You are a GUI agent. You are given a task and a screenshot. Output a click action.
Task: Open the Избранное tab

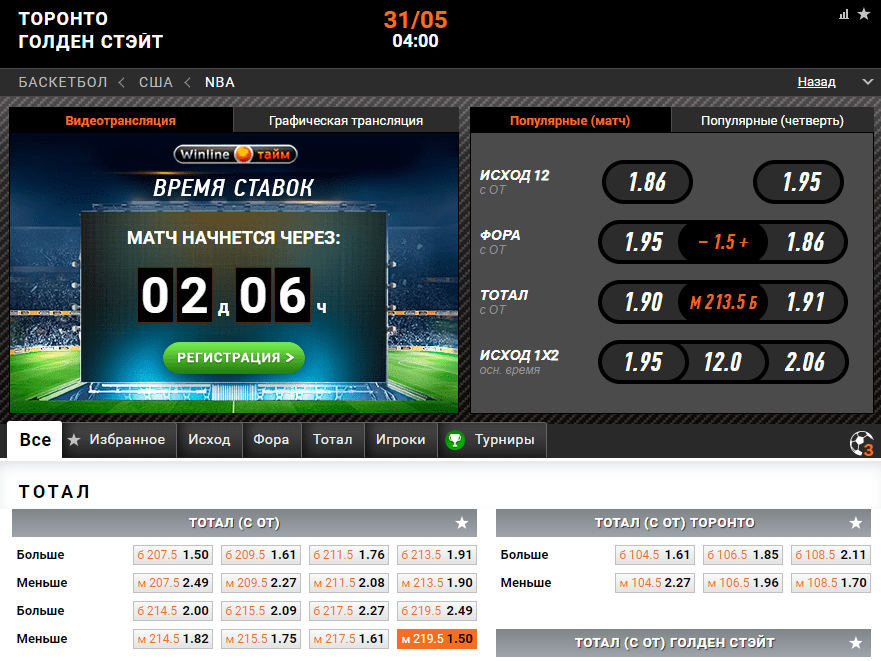point(119,440)
